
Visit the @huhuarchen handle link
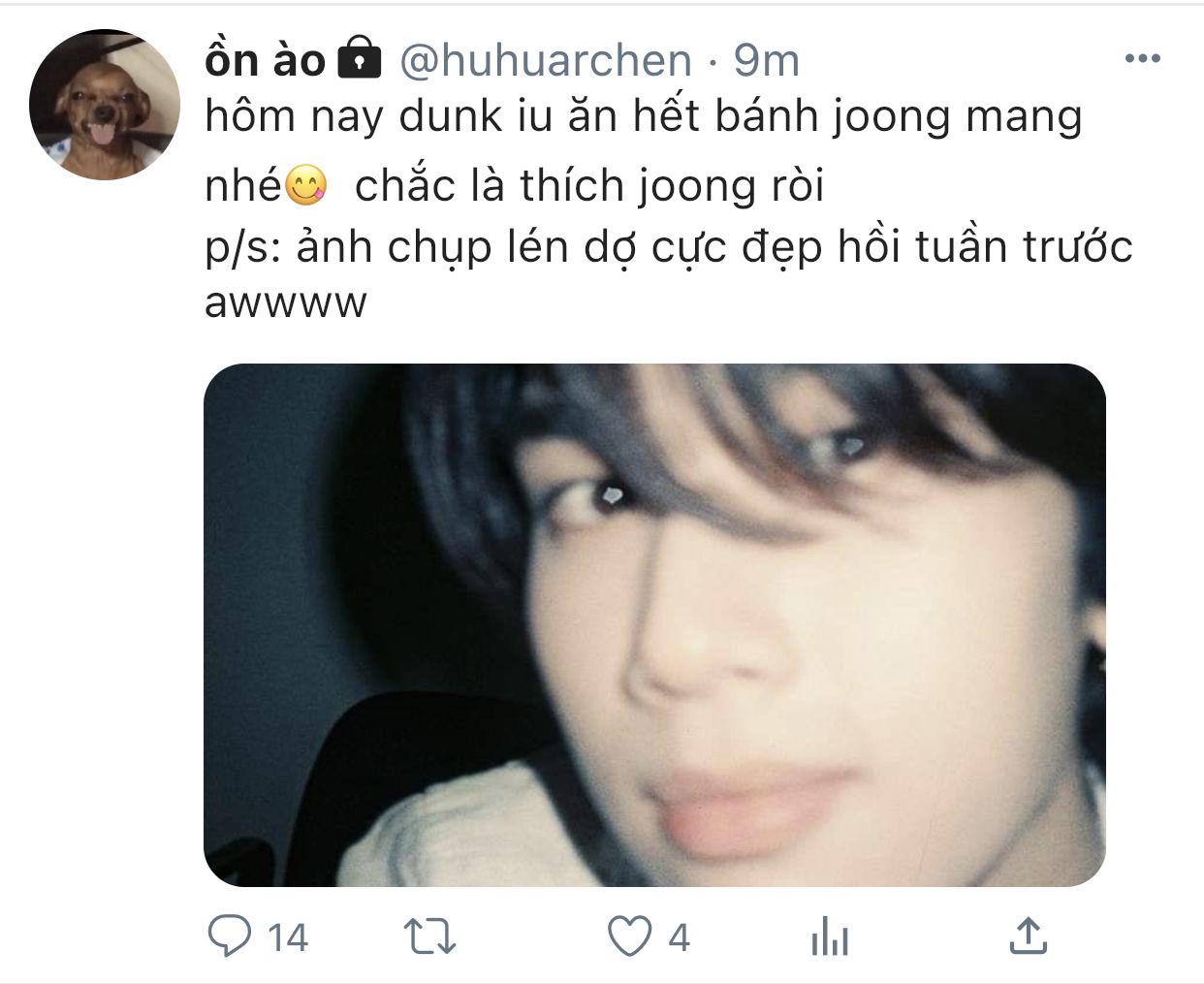coord(546,60)
